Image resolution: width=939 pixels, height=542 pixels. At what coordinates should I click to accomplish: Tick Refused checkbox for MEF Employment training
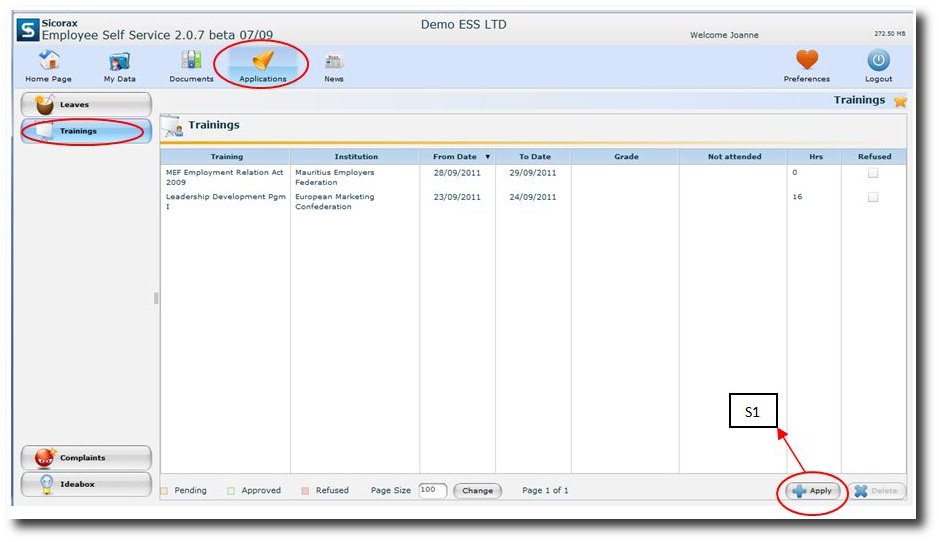(x=873, y=173)
